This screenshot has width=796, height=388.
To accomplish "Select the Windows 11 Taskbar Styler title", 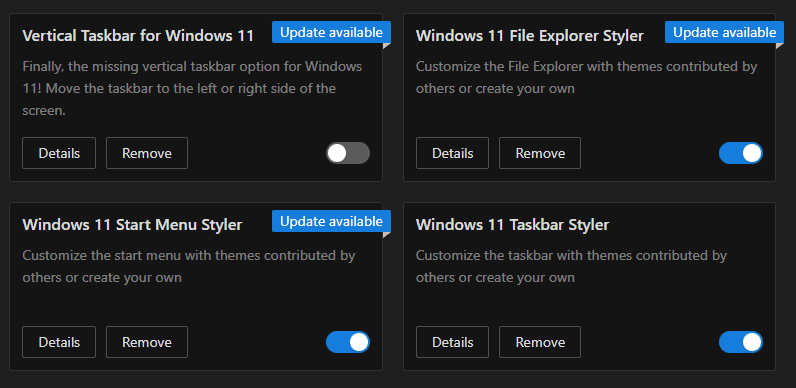I will 512,225.
